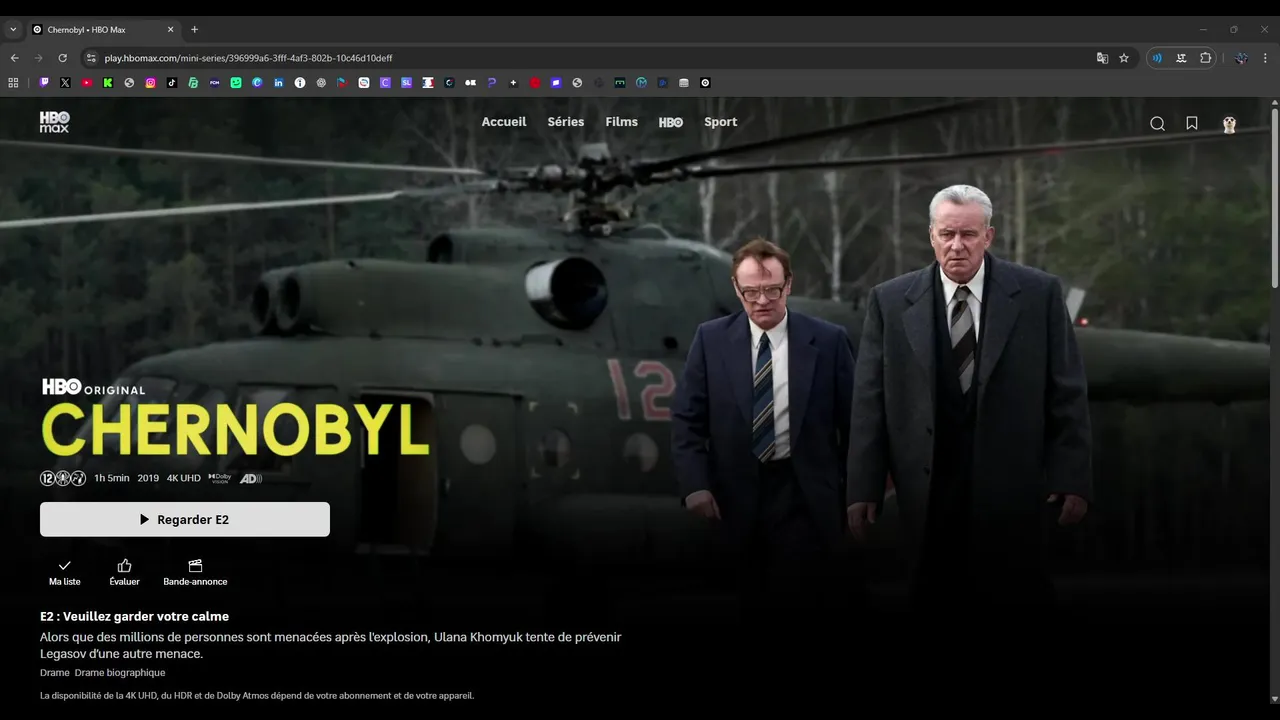Reload the page

pyautogui.click(x=62, y=58)
